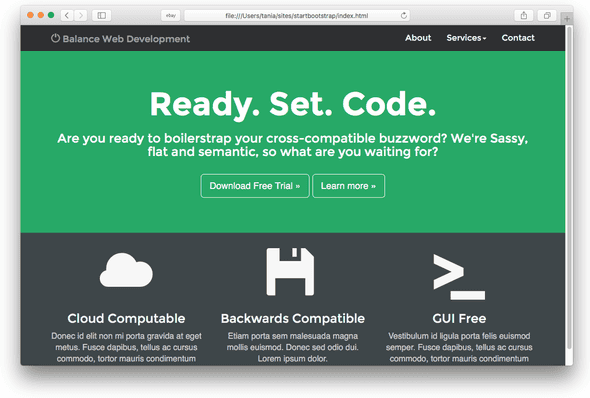Click the terminal prompt icon
Image resolution: width=590 pixels, height=398 pixels.
point(459,277)
